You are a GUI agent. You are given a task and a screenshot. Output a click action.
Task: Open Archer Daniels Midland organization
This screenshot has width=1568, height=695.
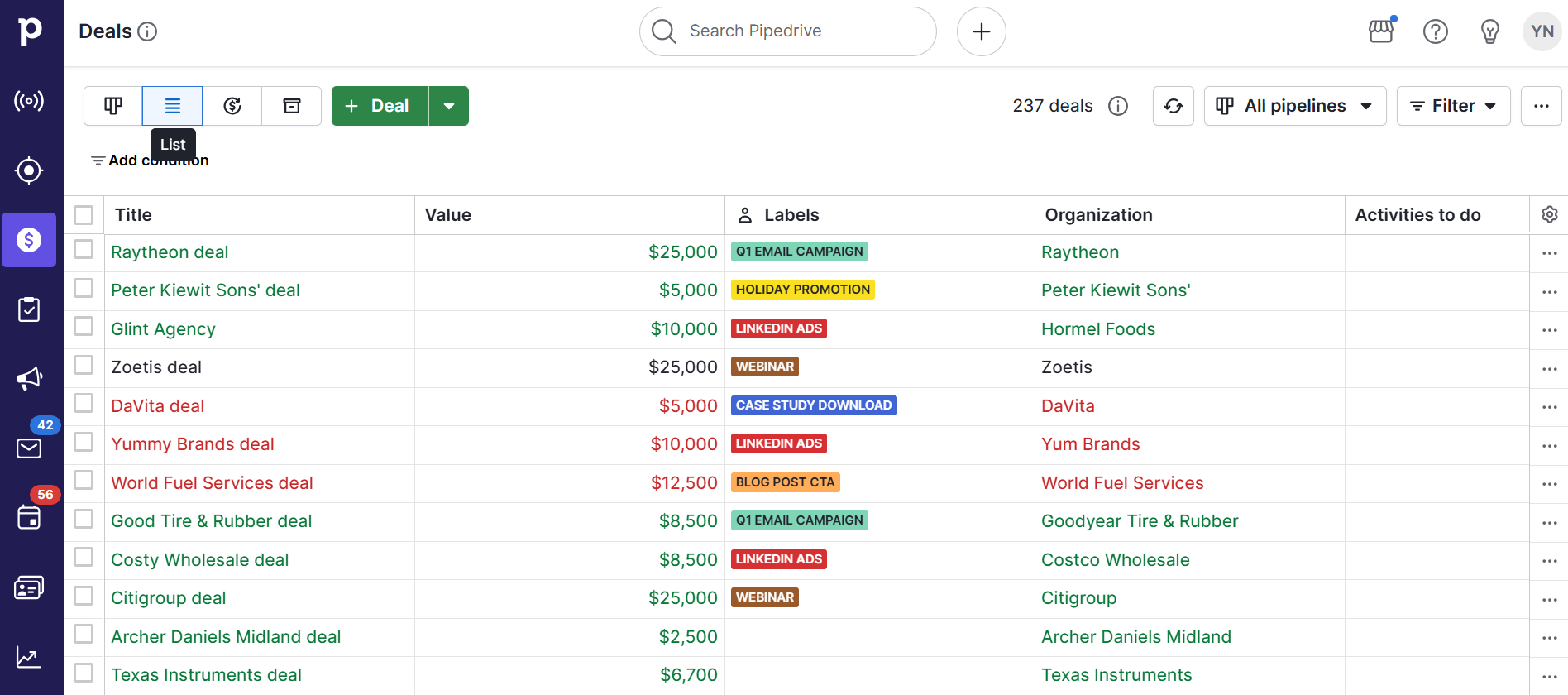coord(1136,637)
